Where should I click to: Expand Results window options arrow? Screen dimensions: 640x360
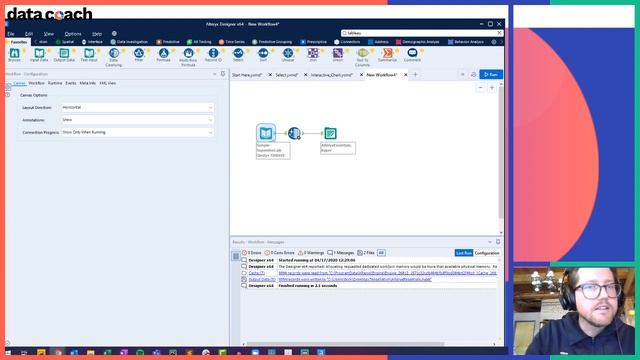[490, 242]
